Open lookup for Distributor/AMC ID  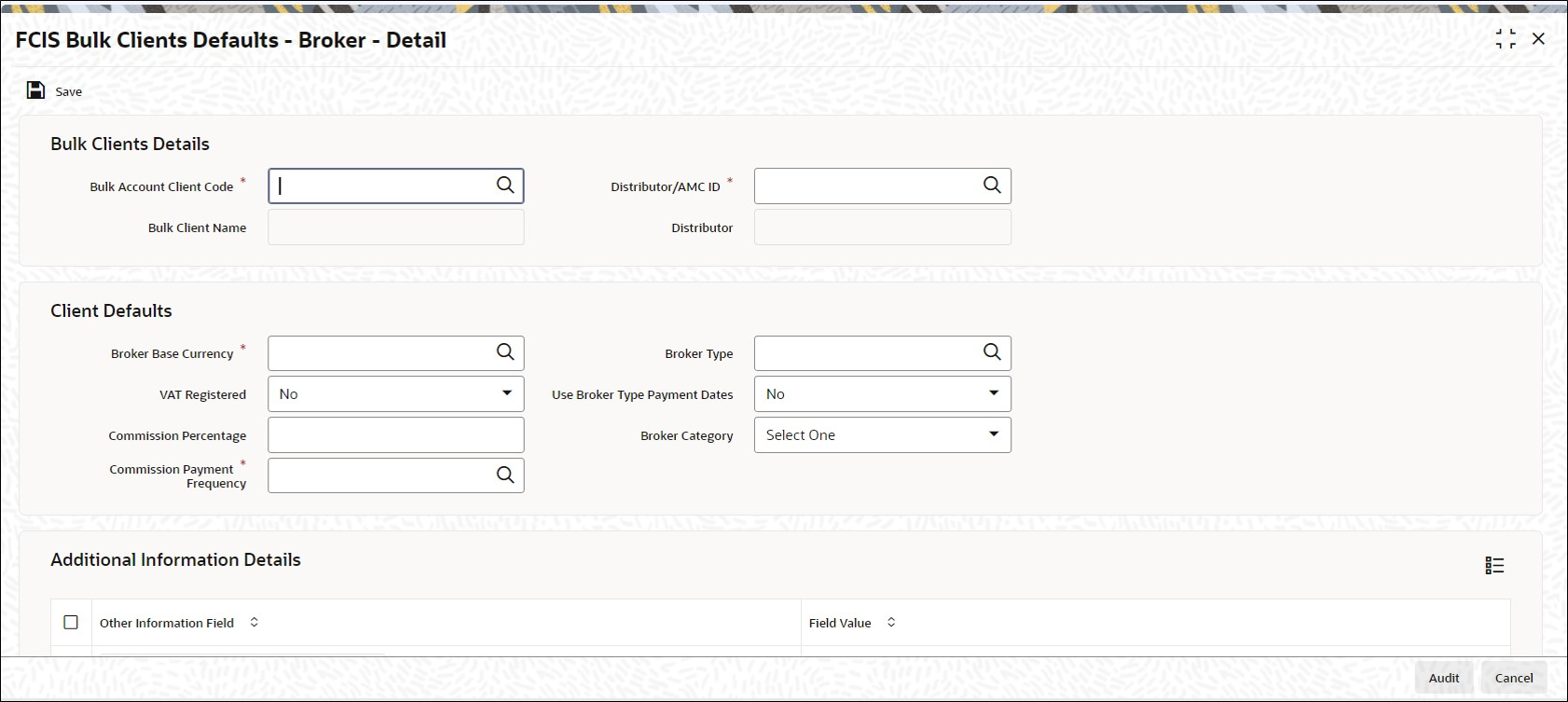coord(992,186)
